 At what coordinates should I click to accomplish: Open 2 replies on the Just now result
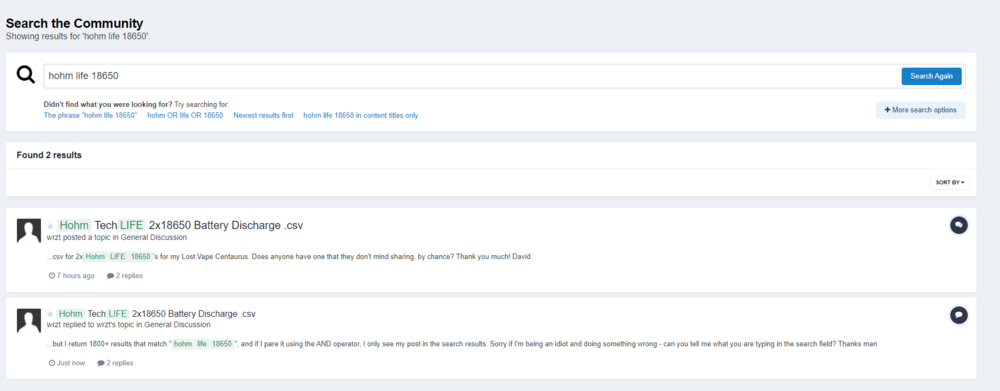pyautogui.click(x=115, y=363)
